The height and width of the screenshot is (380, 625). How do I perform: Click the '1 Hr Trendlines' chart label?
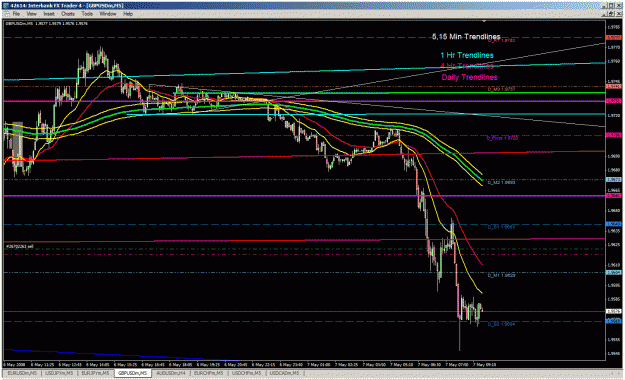point(467,55)
